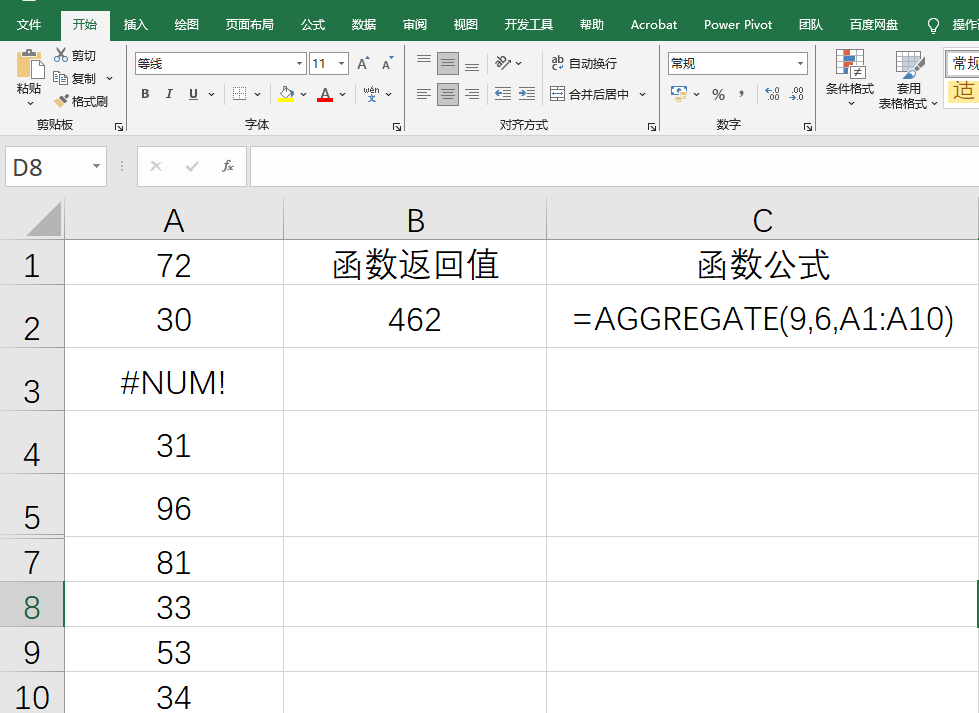The image size is (979, 713).
Task: Increase font size with large A
Action: click(x=363, y=63)
